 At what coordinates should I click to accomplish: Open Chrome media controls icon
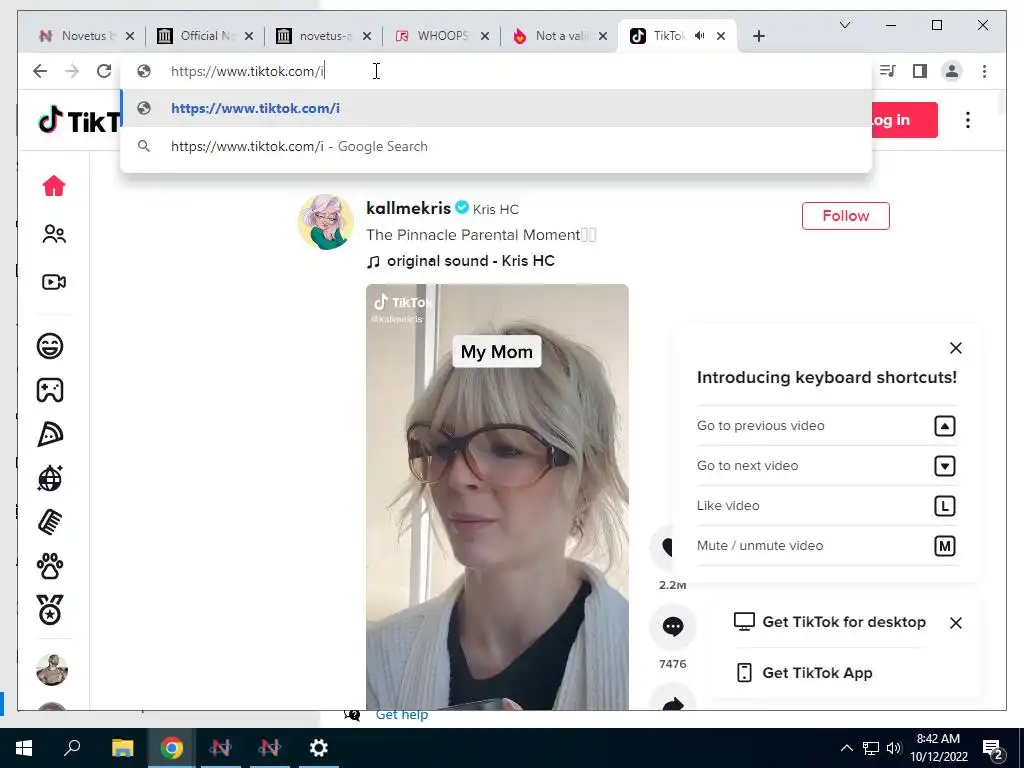[888, 71]
